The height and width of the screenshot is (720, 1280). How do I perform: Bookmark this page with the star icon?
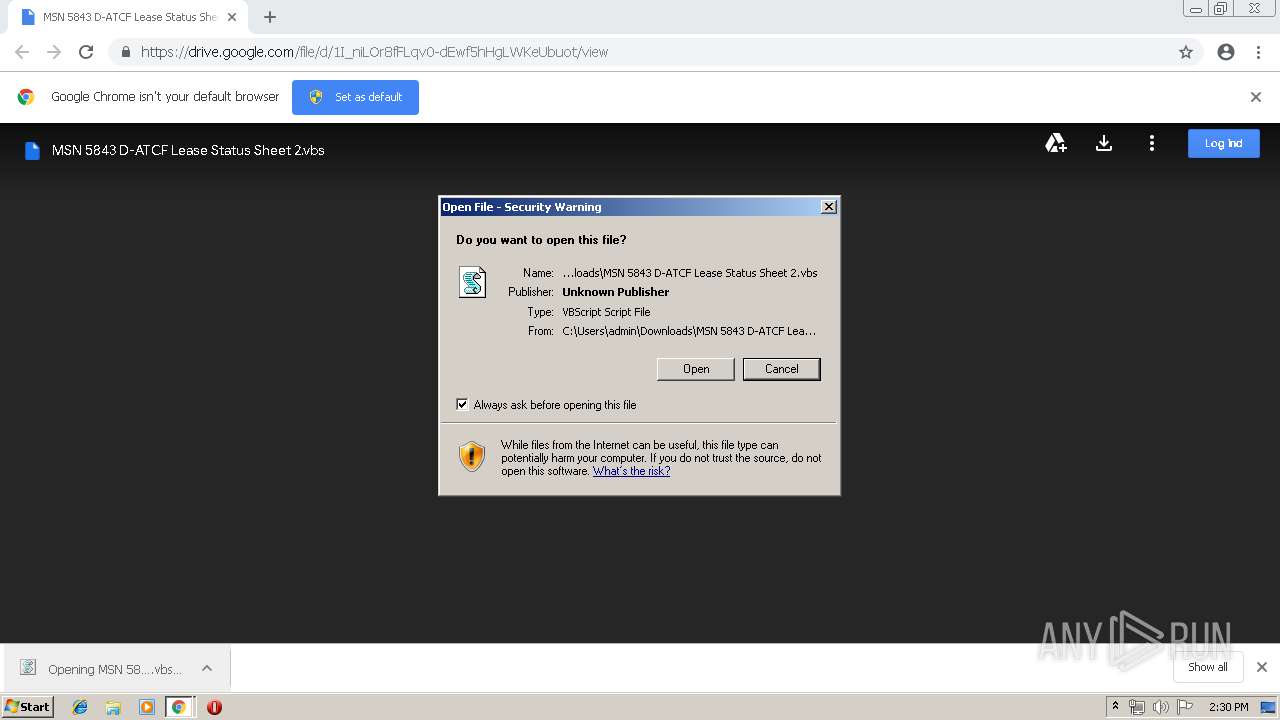(x=1186, y=52)
